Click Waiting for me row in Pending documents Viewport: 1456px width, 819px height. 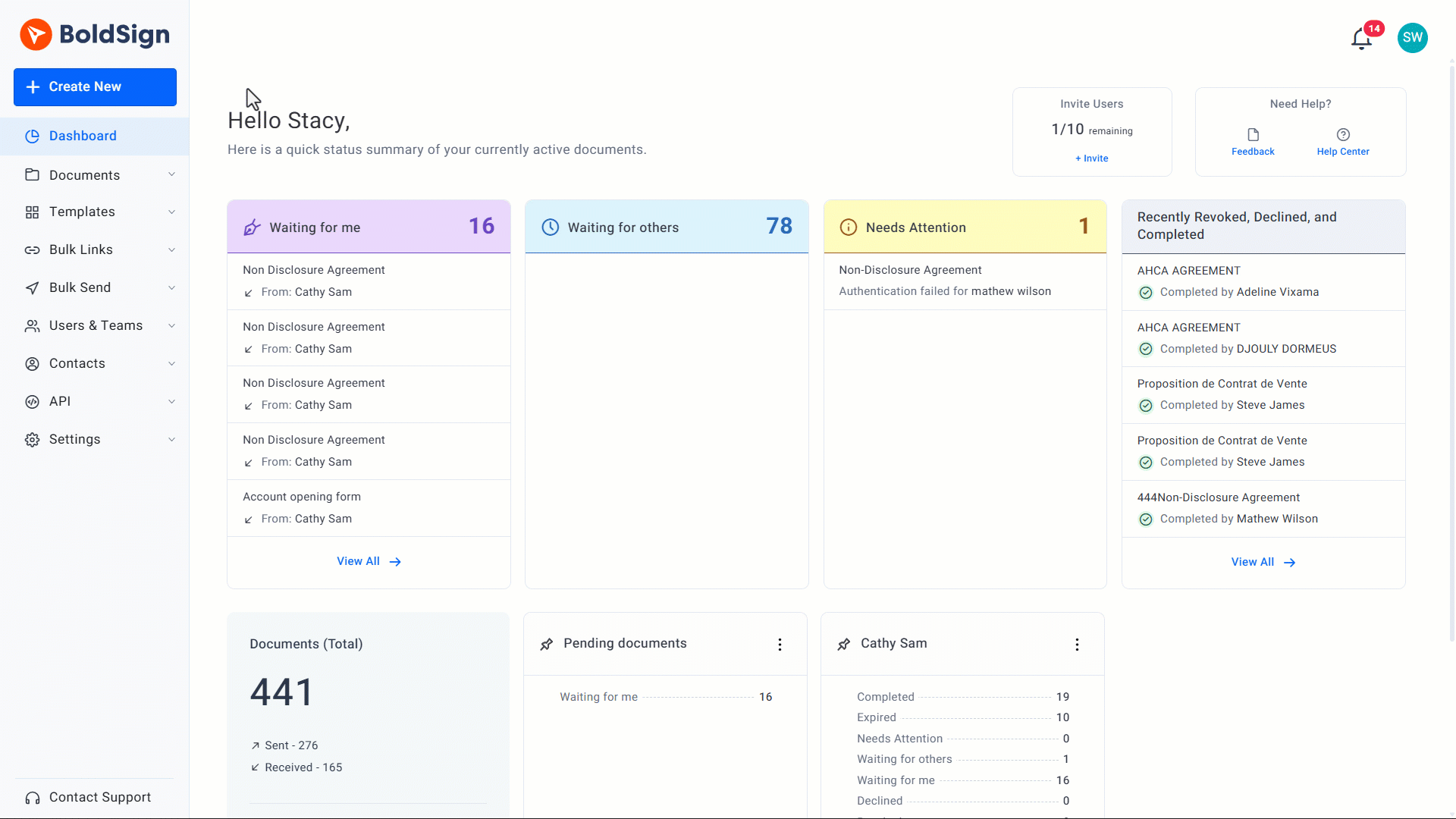pos(666,698)
